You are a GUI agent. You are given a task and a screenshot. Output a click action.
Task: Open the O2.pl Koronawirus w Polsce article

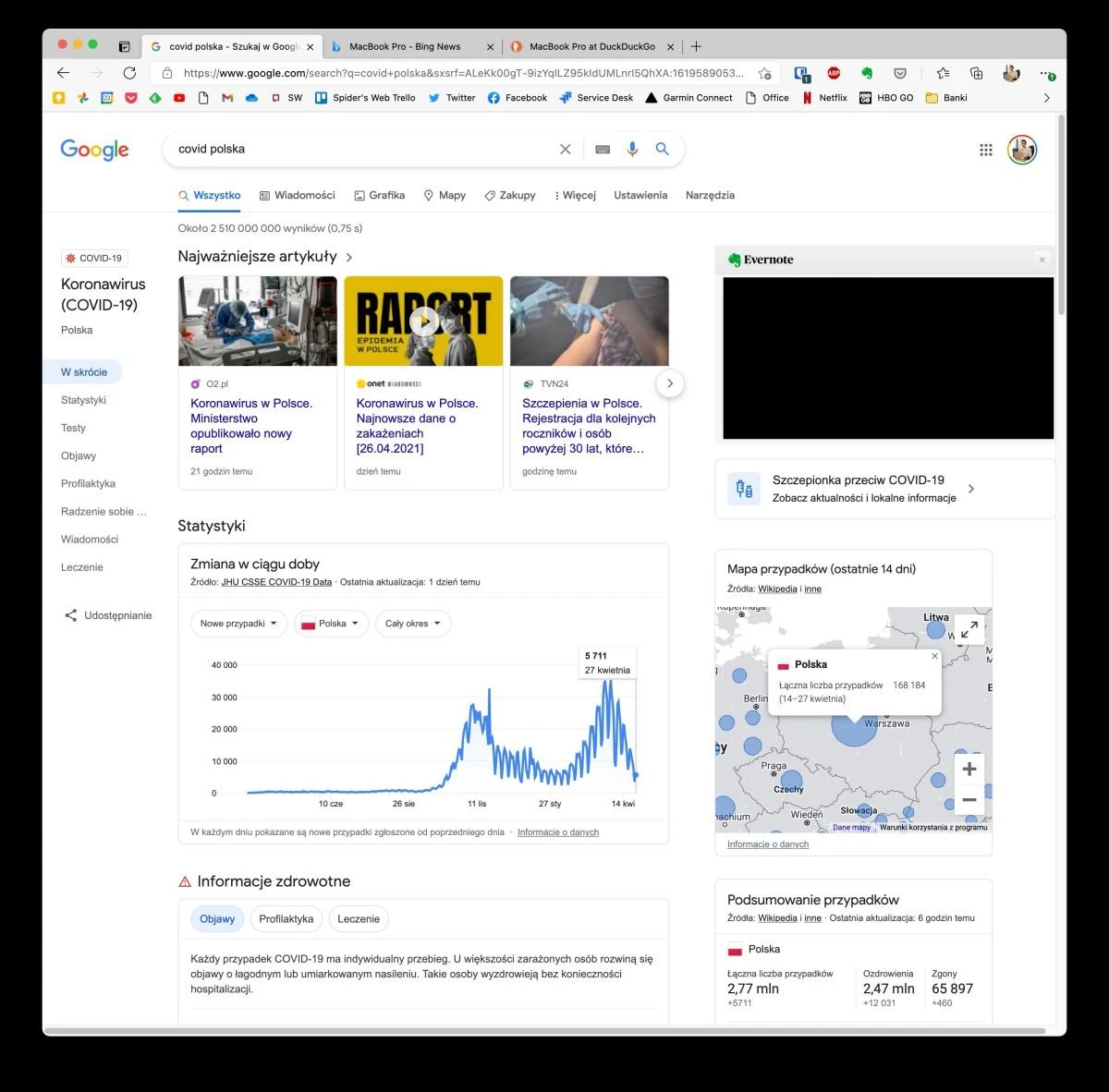pos(251,426)
